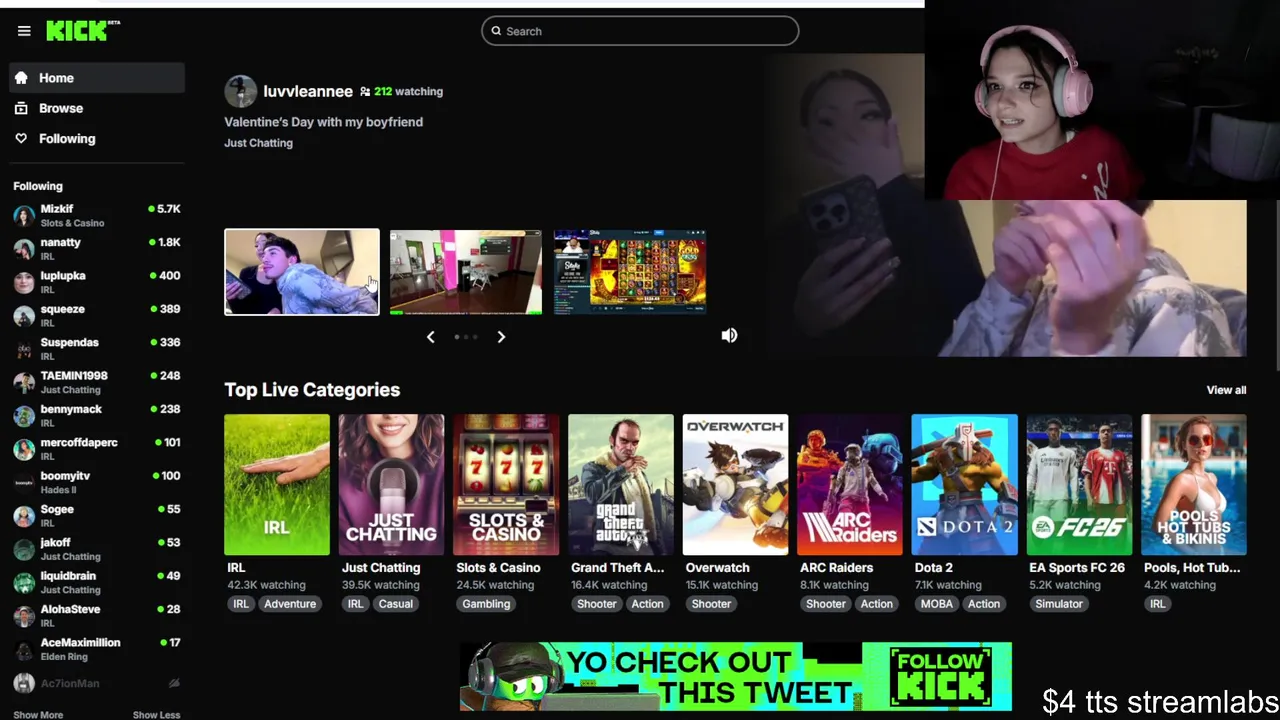Mute the featured stream volume icon
The width and height of the screenshot is (1280, 720).
click(729, 336)
